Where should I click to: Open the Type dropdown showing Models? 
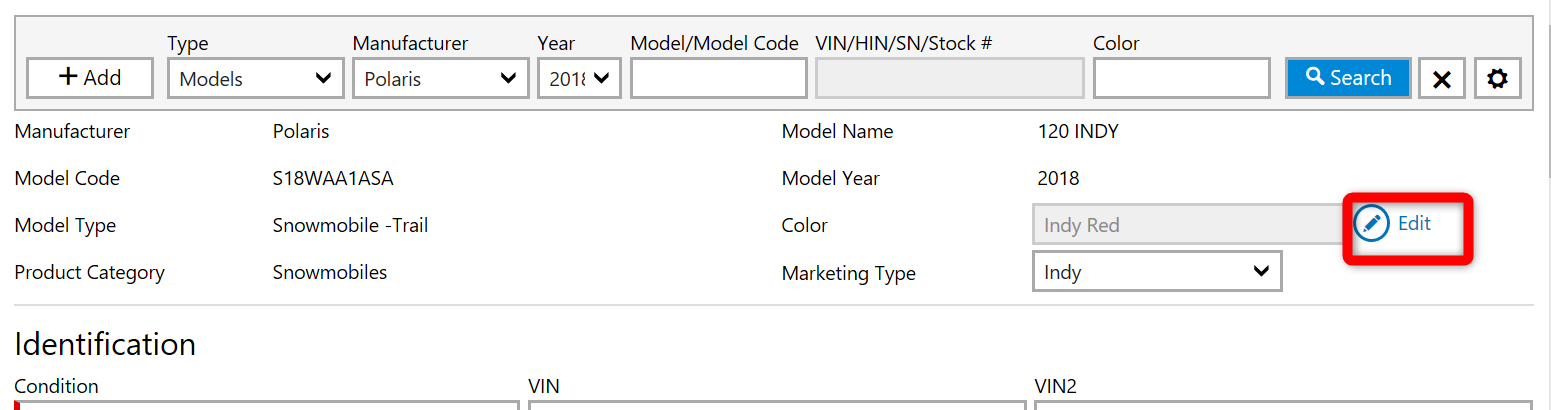255,78
